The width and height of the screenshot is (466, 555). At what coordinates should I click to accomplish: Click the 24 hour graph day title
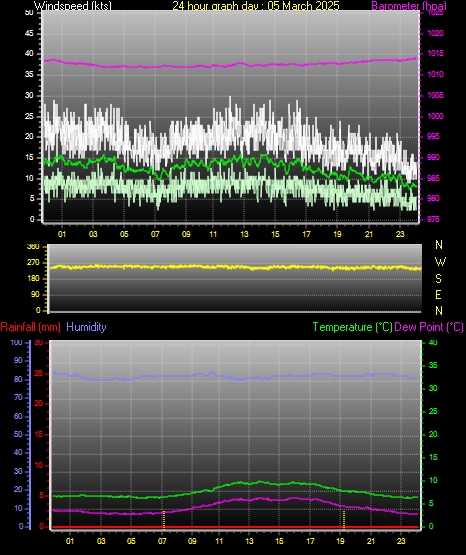point(256,6)
